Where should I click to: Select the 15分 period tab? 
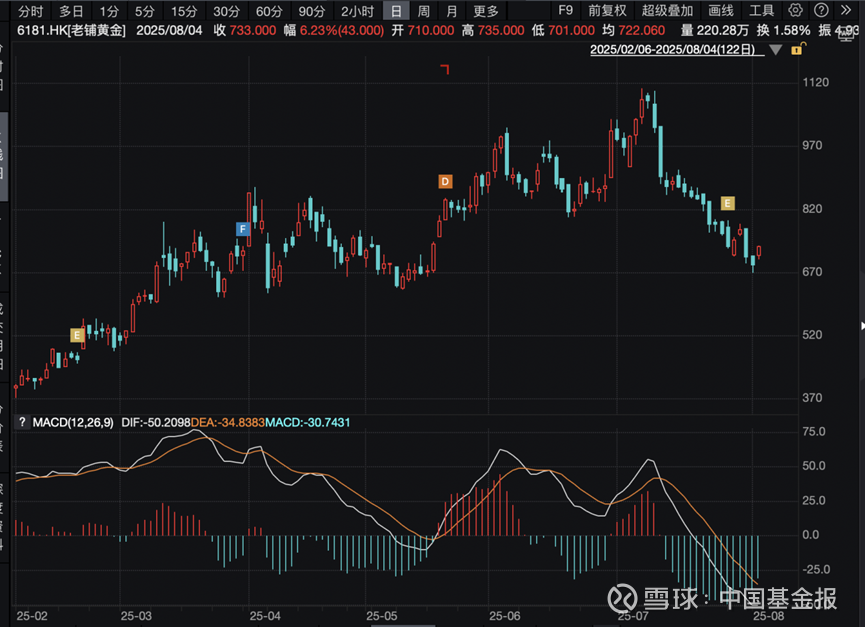[184, 11]
